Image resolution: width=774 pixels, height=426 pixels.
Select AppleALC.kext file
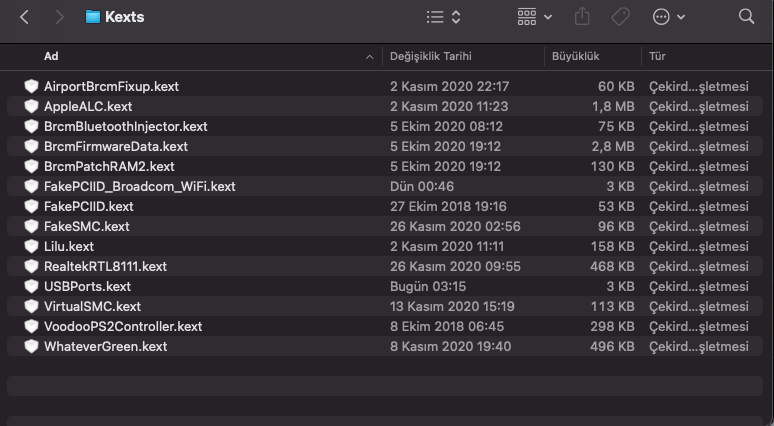(x=88, y=106)
